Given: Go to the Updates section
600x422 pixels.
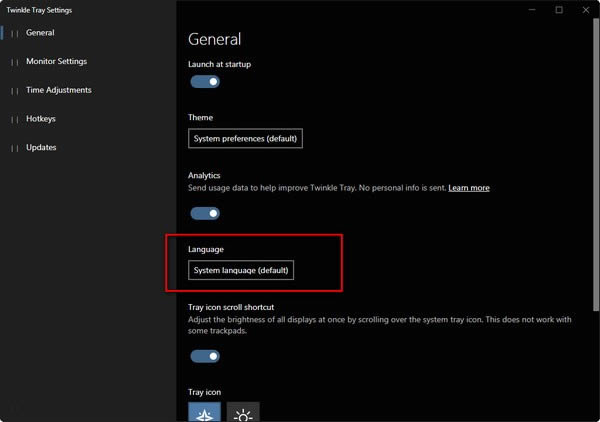Looking at the screenshot, I should [x=41, y=148].
